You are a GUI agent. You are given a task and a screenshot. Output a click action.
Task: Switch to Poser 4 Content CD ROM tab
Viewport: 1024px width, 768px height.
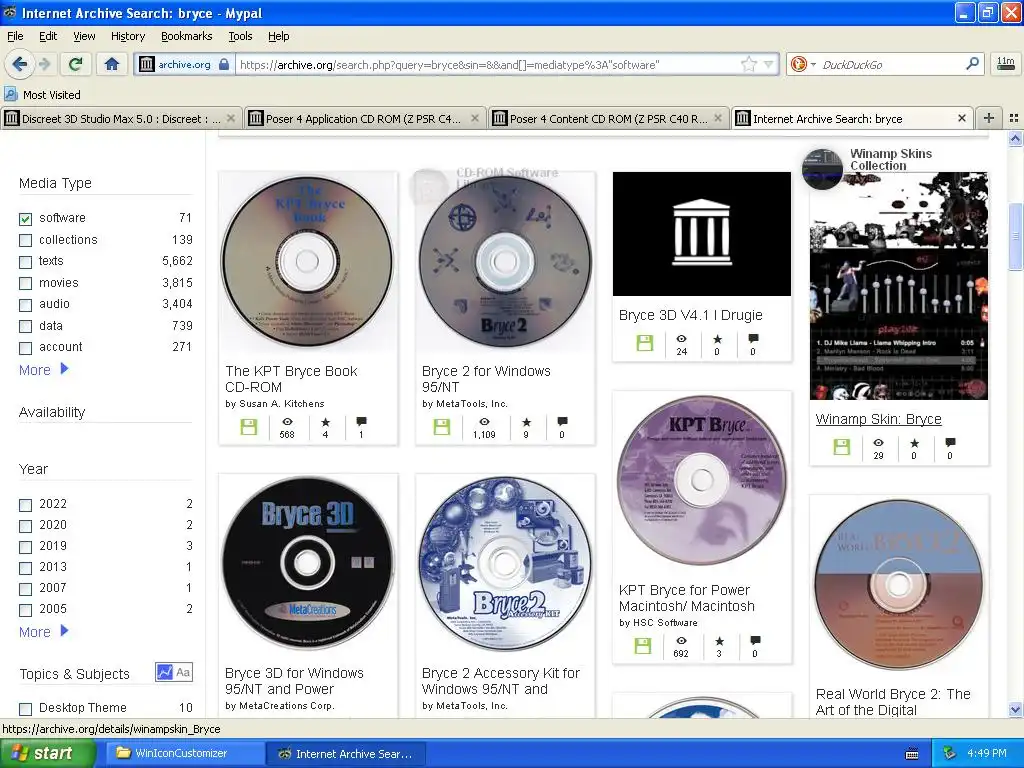click(607, 118)
